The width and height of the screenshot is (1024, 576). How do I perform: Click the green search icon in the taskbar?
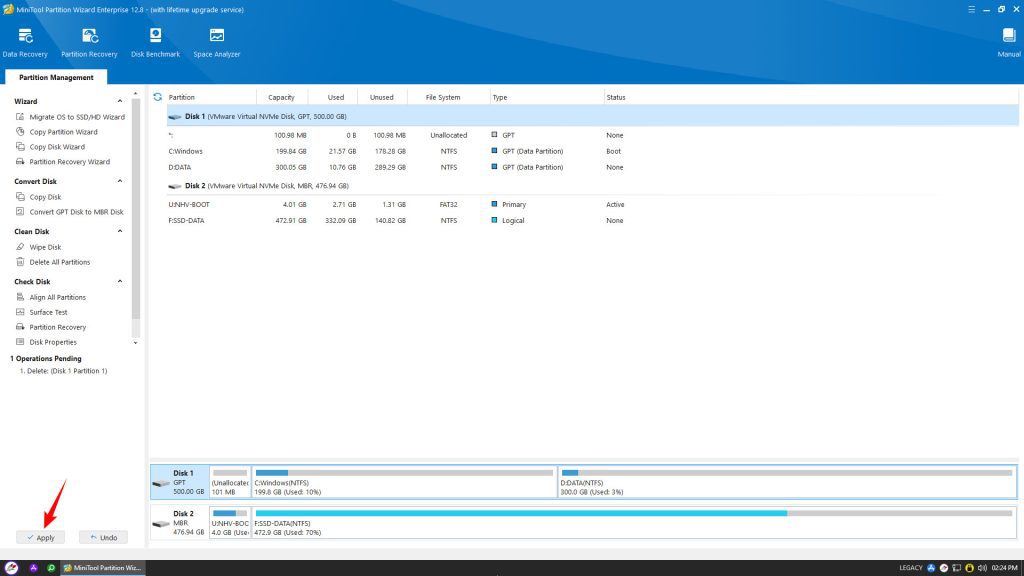pyautogui.click(x=51, y=568)
